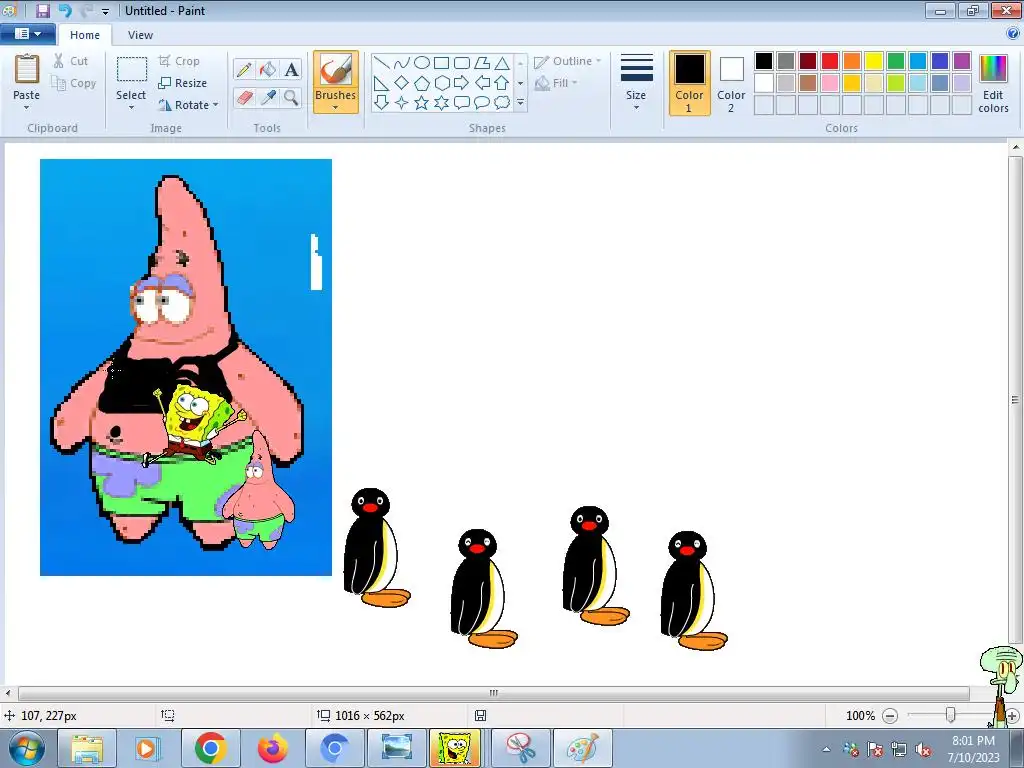Viewport: 1024px width, 768px height.
Task: Open the Brushes tool
Action: [x=336, y=82]
